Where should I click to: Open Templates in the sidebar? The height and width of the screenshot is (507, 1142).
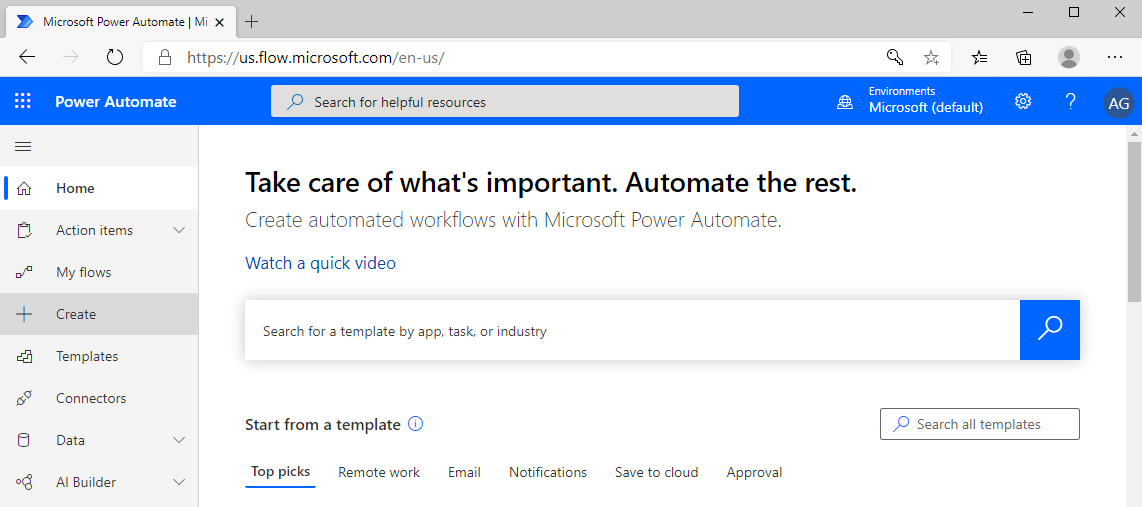point(87,356)
